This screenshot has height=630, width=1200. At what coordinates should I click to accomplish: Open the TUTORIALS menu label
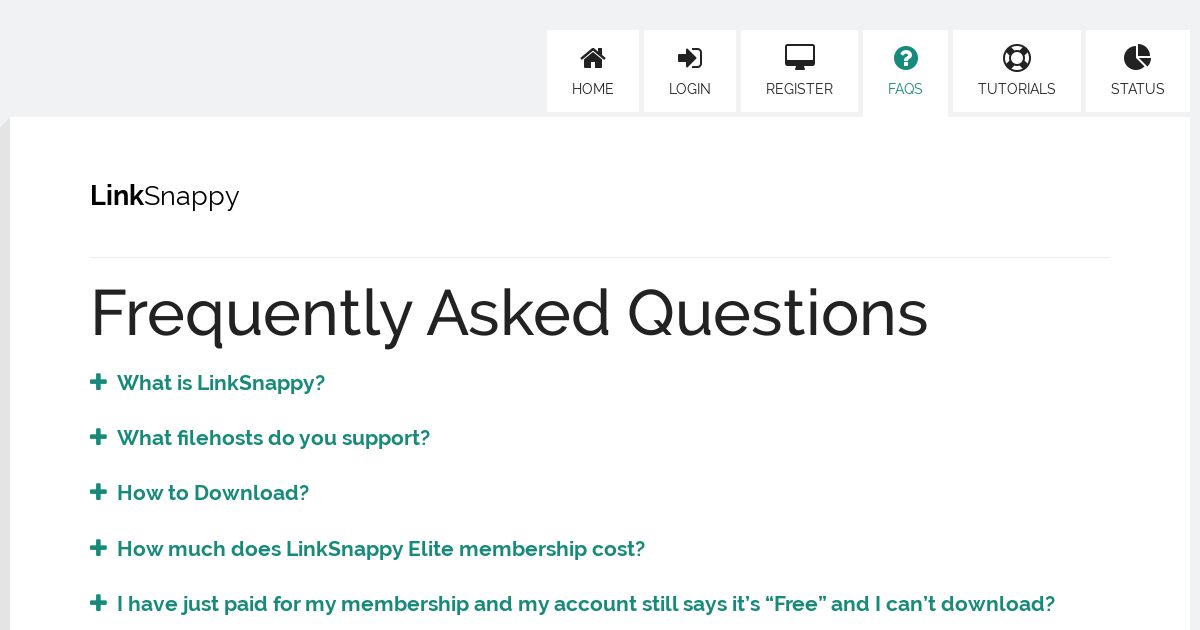pos(1017,89)
